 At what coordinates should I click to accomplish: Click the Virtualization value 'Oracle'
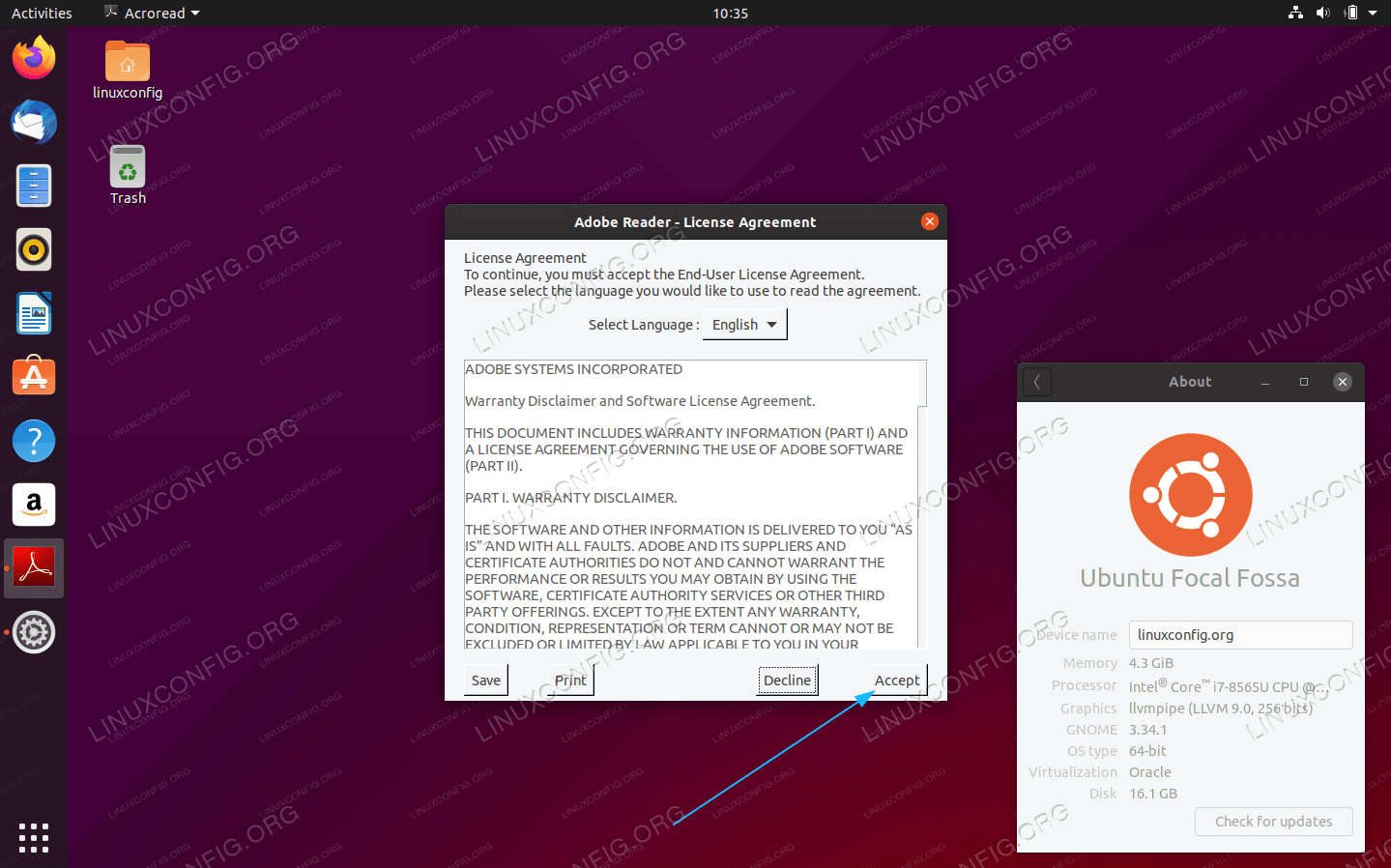coord(1150,772)
